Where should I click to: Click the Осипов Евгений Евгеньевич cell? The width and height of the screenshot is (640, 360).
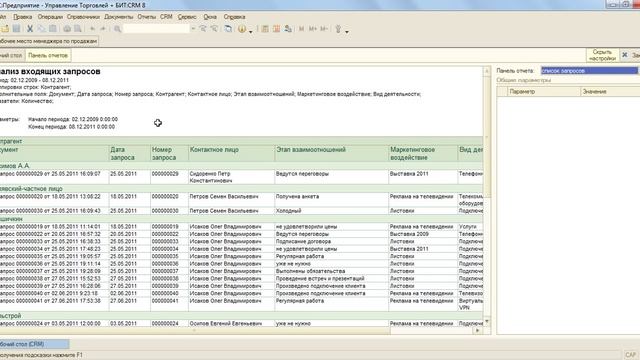(231, 323)
